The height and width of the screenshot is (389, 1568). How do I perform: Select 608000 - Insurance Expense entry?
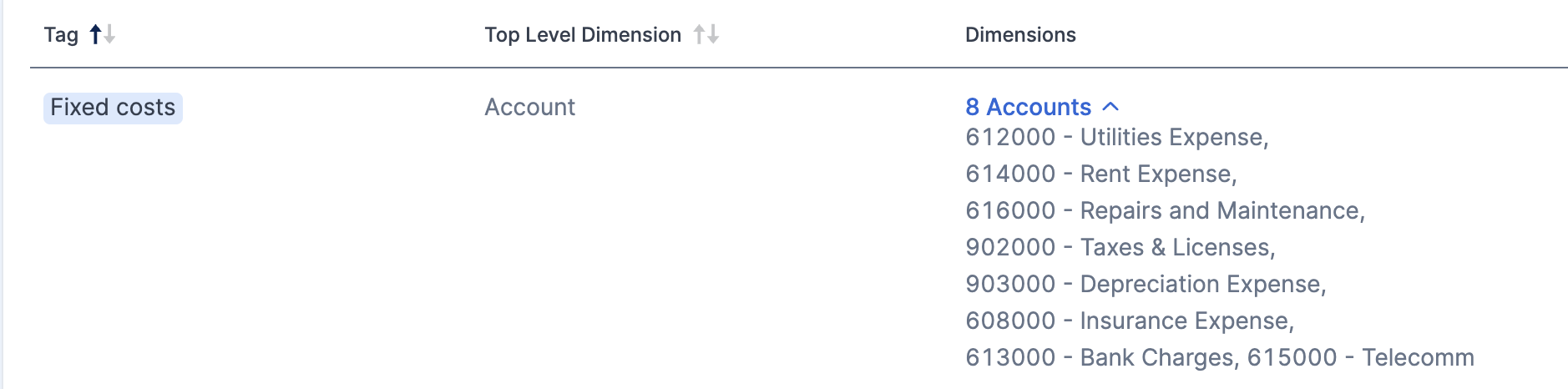click(x=1130, y=321)
